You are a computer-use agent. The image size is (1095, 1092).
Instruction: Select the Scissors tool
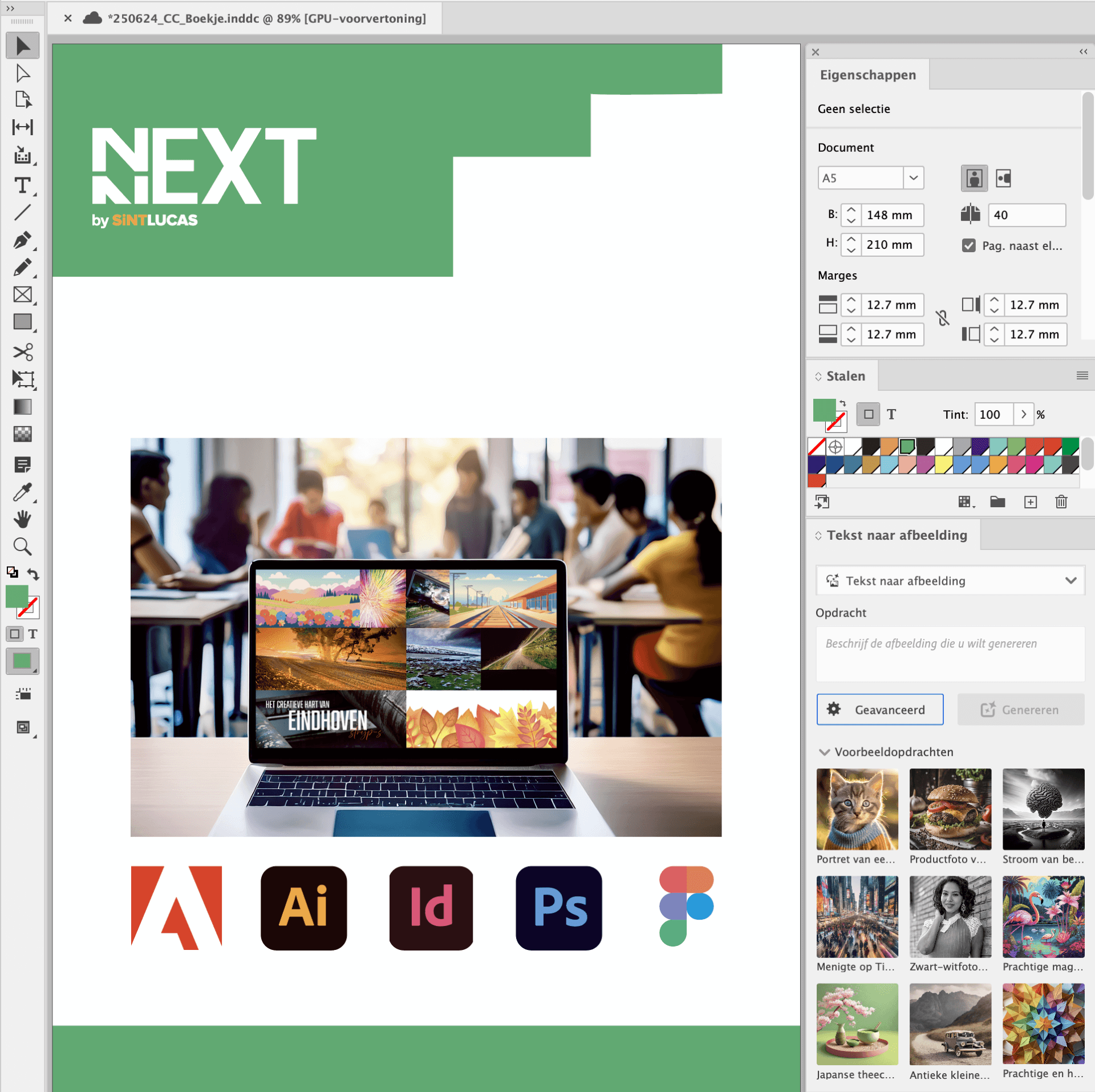pos(22,351)
